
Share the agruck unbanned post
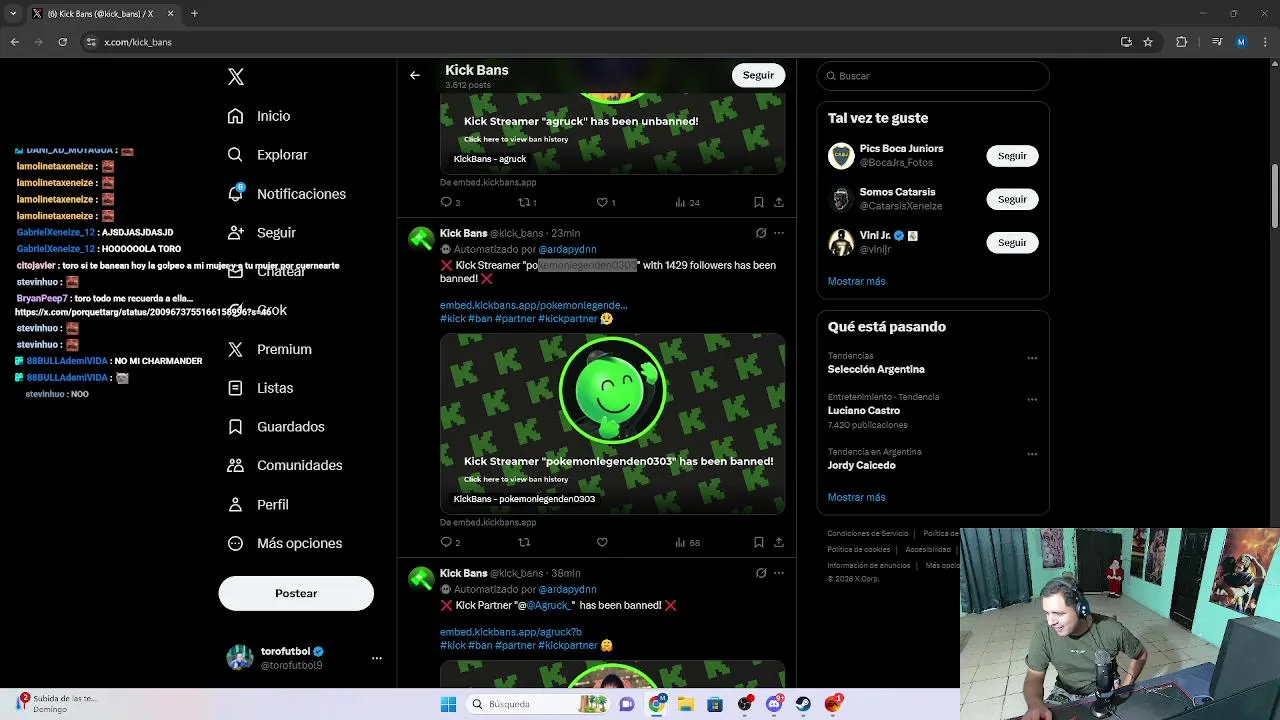coord(778,202)
